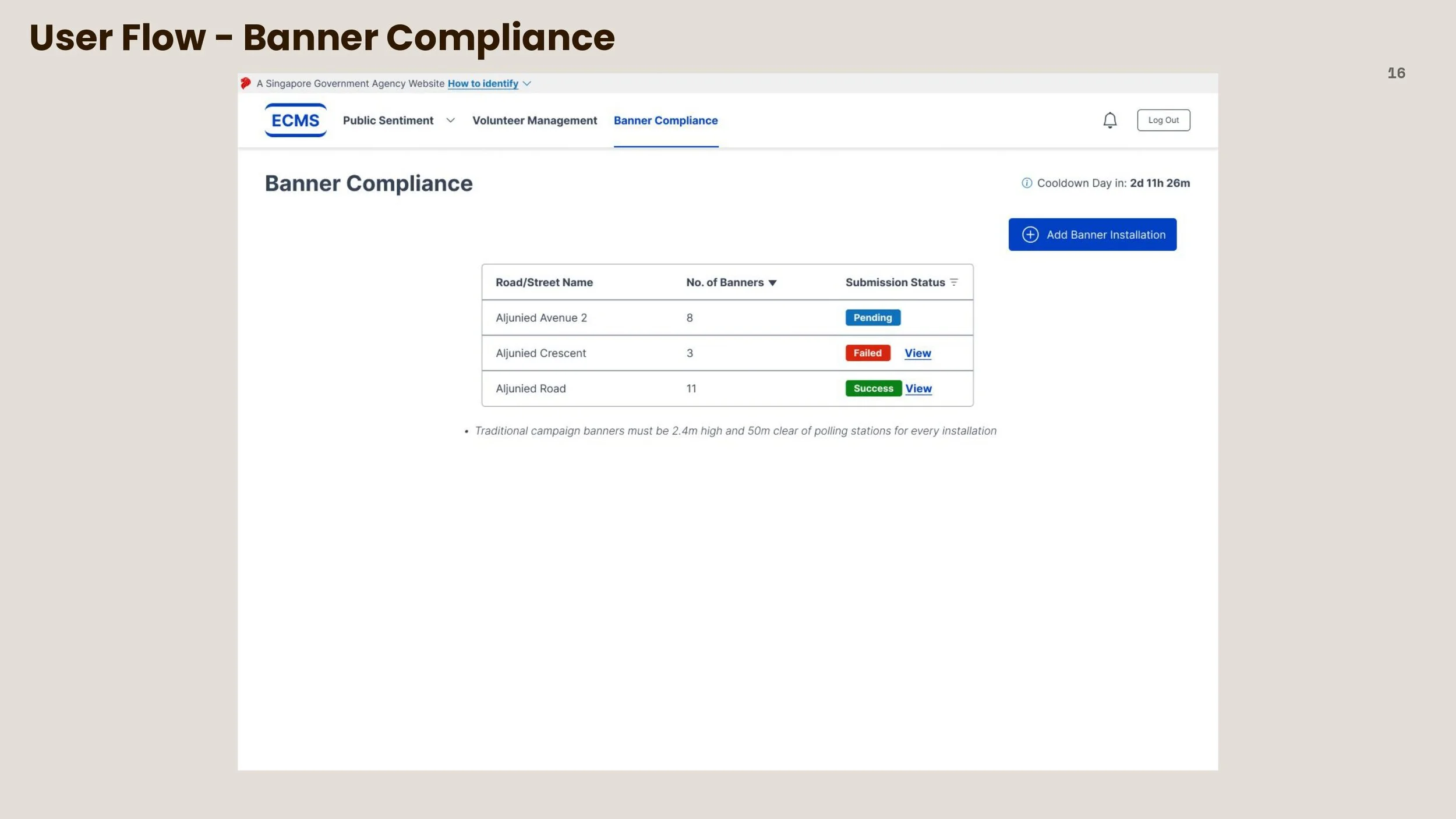1456x819 pixels.
Task: Click the Log Out button
Action: (x=1163, y=120)
